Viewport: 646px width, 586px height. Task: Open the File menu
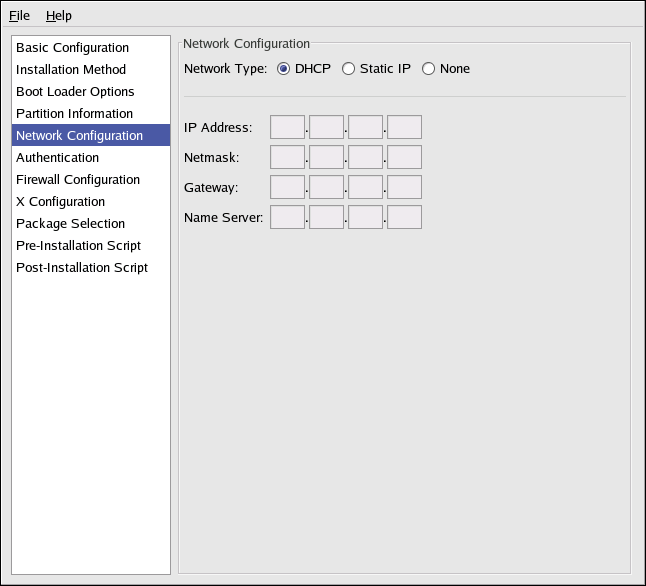(20, 15)
